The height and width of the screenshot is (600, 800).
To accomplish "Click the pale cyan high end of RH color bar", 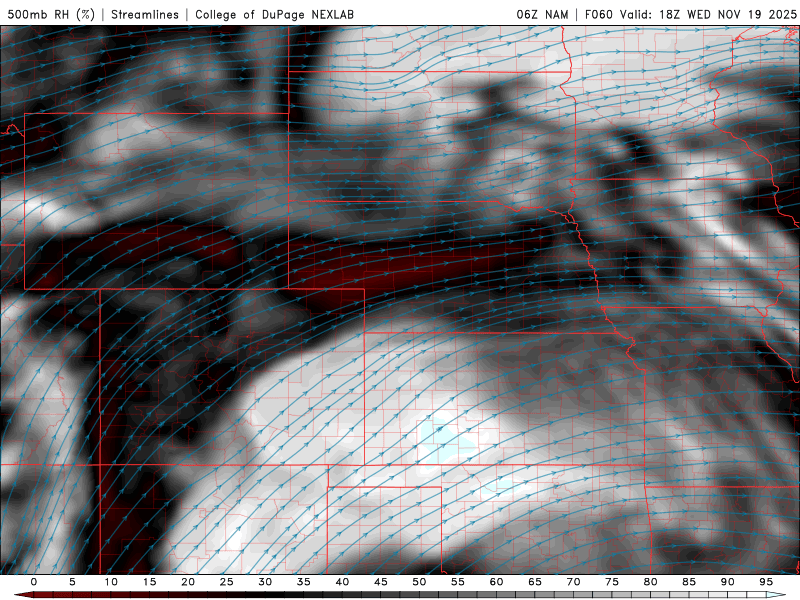I will pos(776,595).
